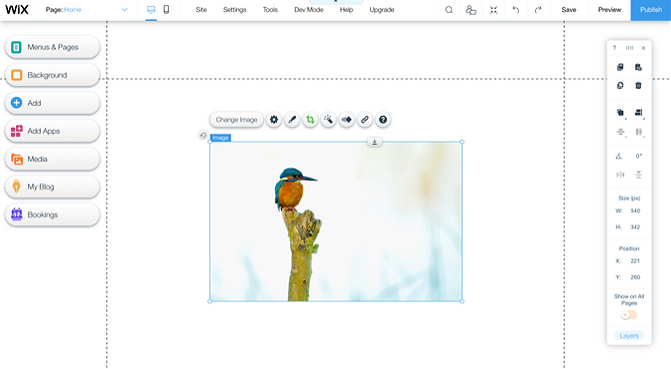Screen dimensions: 671x369
Task: Open the Tools menu
Action: pyautogui.click(x=270, y=9)
